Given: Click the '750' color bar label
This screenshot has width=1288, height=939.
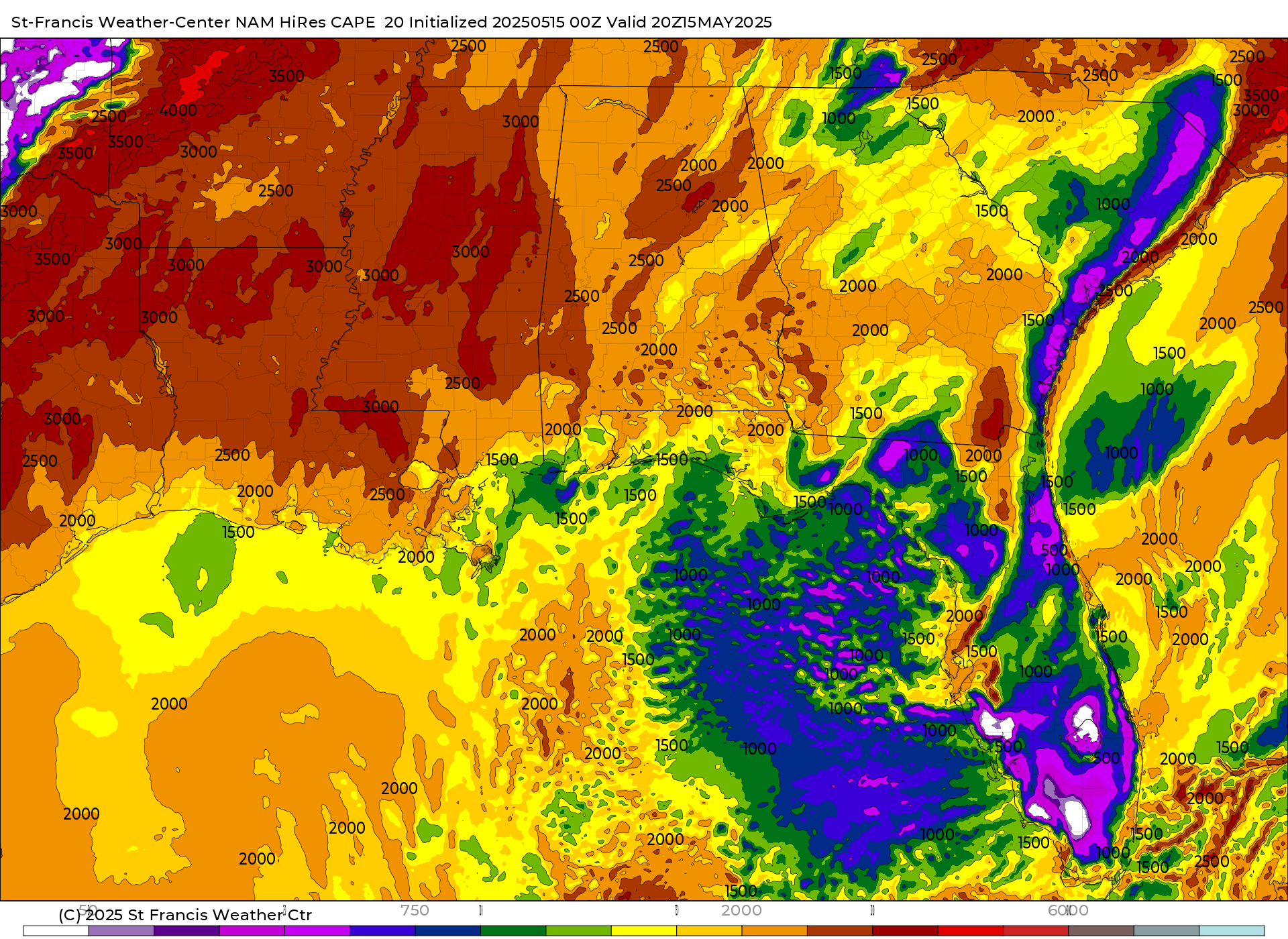Looking at the screenshot, I should click(x=415, y=910).
